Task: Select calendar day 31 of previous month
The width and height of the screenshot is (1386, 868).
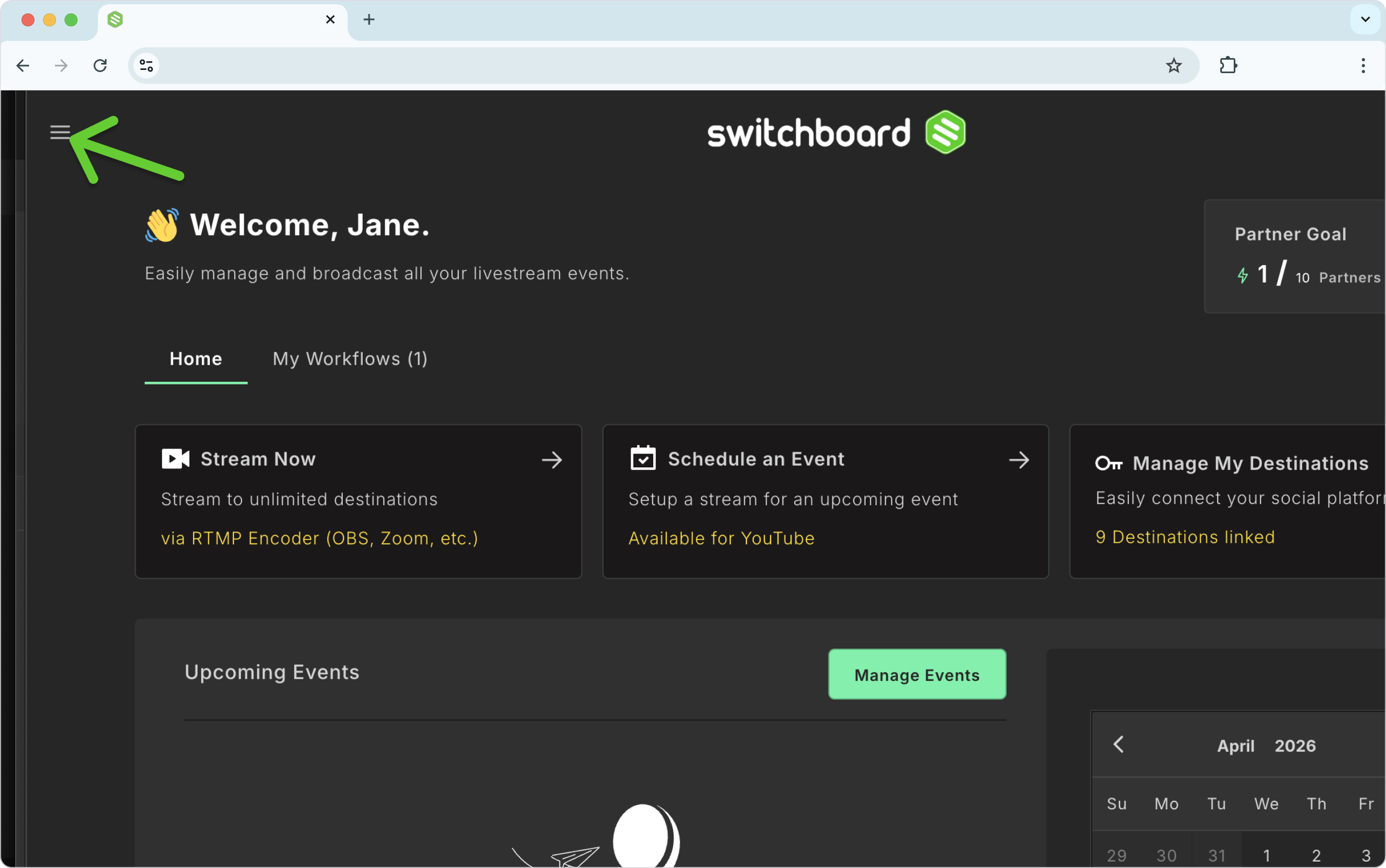Action: (1217, 856)
